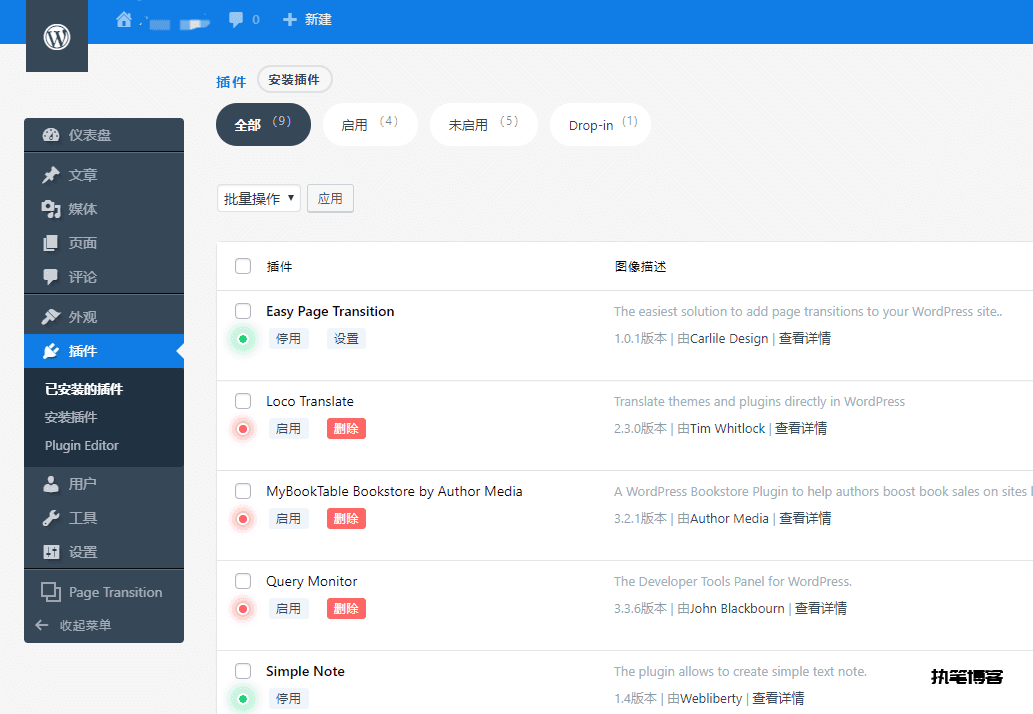Open 设置 sliders icon
Viewport: 1033px width, 714px height.
tap(51, 552)
